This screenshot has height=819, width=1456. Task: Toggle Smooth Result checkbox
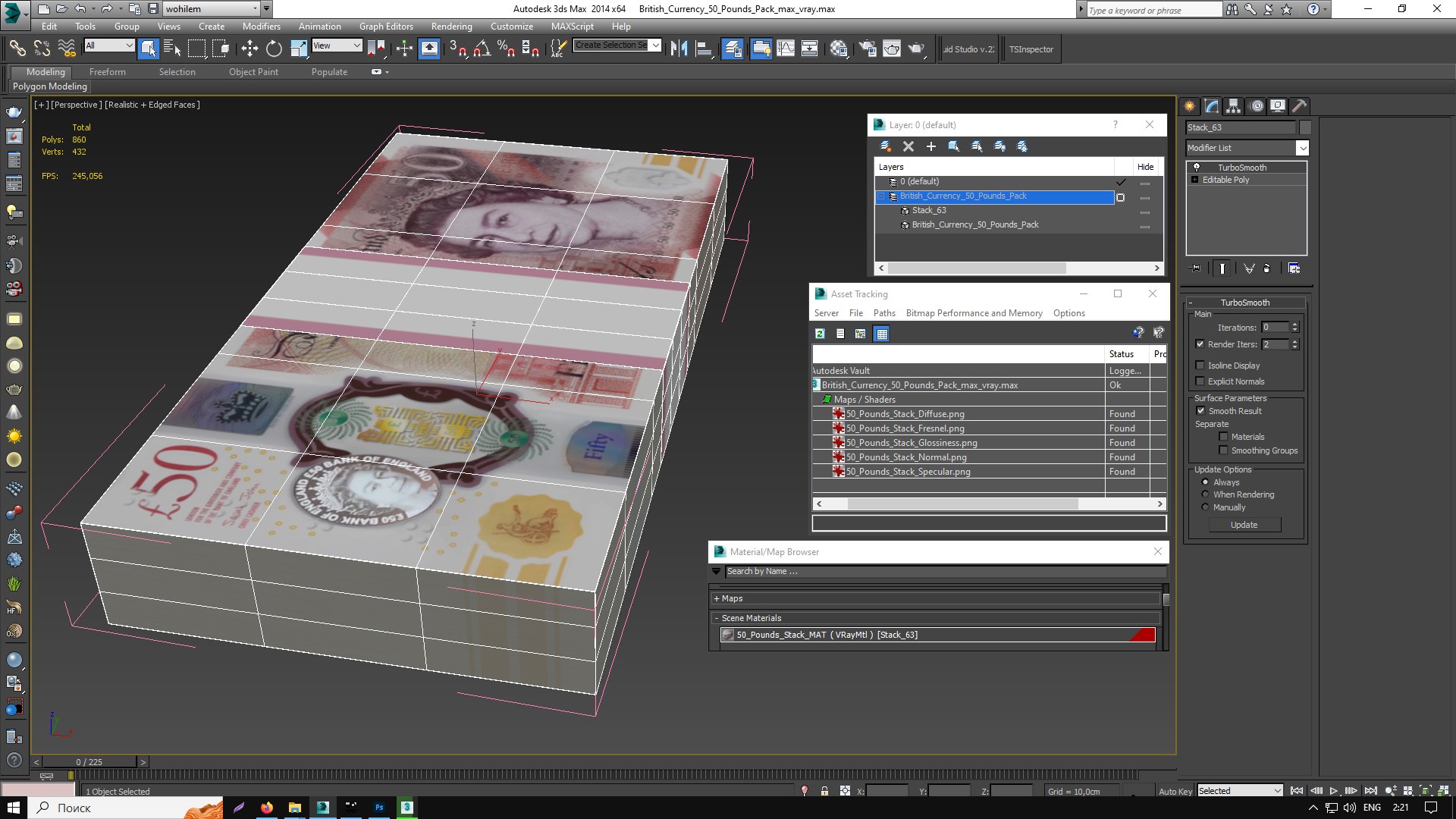point(1200,411)
